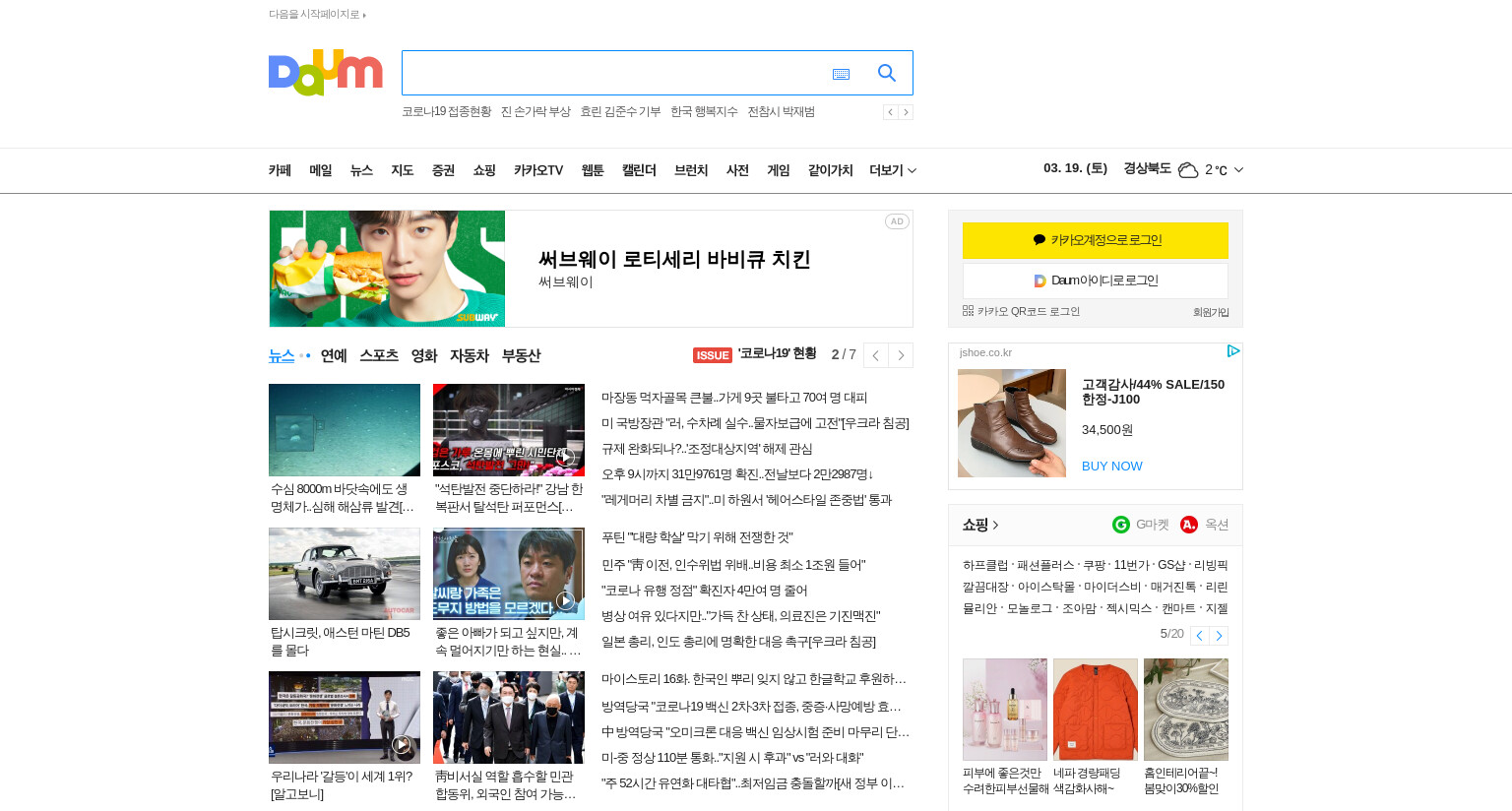Open the 홈인테리어끝 plates product image

tap(1186, 710)
